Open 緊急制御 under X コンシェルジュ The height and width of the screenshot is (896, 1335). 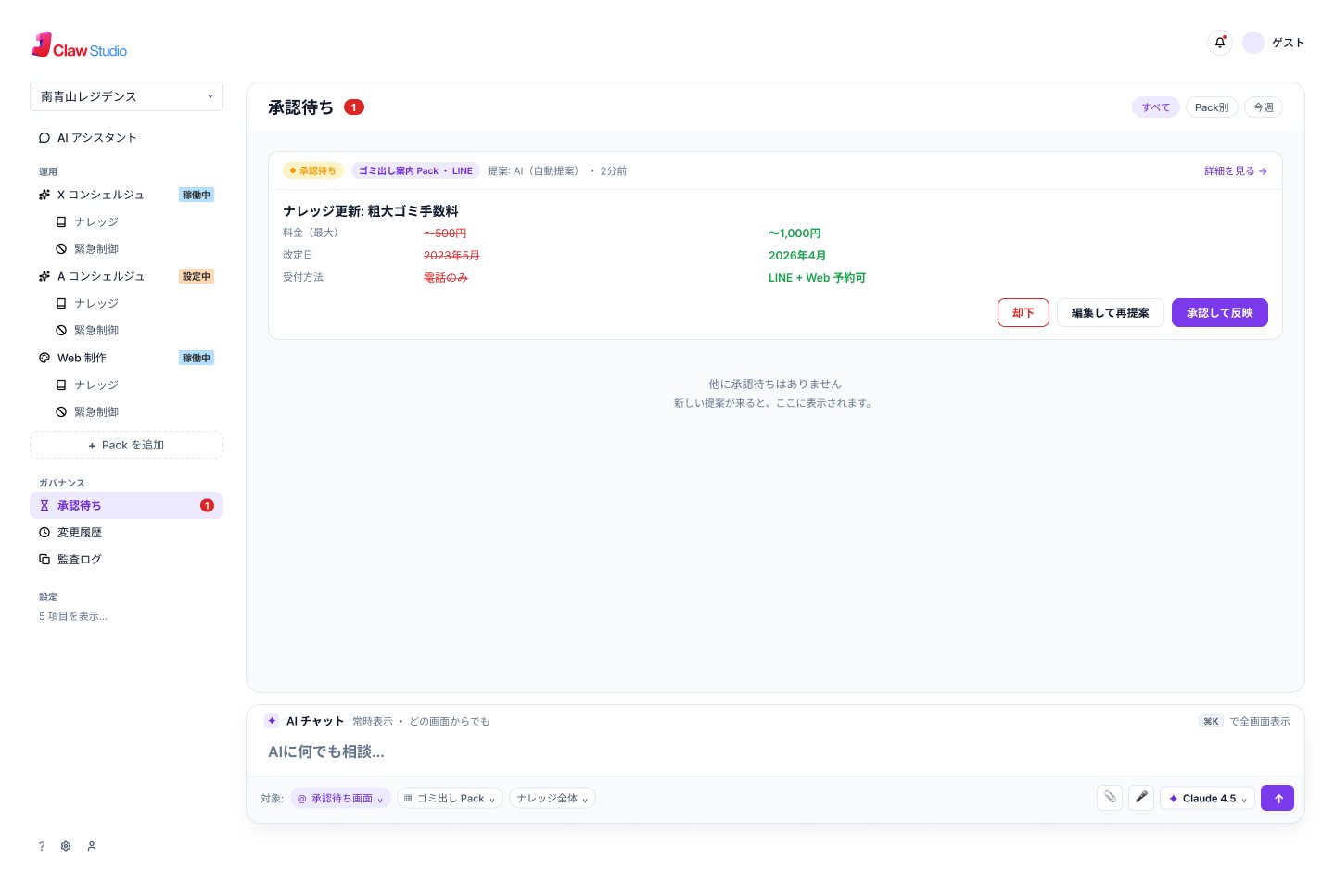tap(134, 249)
